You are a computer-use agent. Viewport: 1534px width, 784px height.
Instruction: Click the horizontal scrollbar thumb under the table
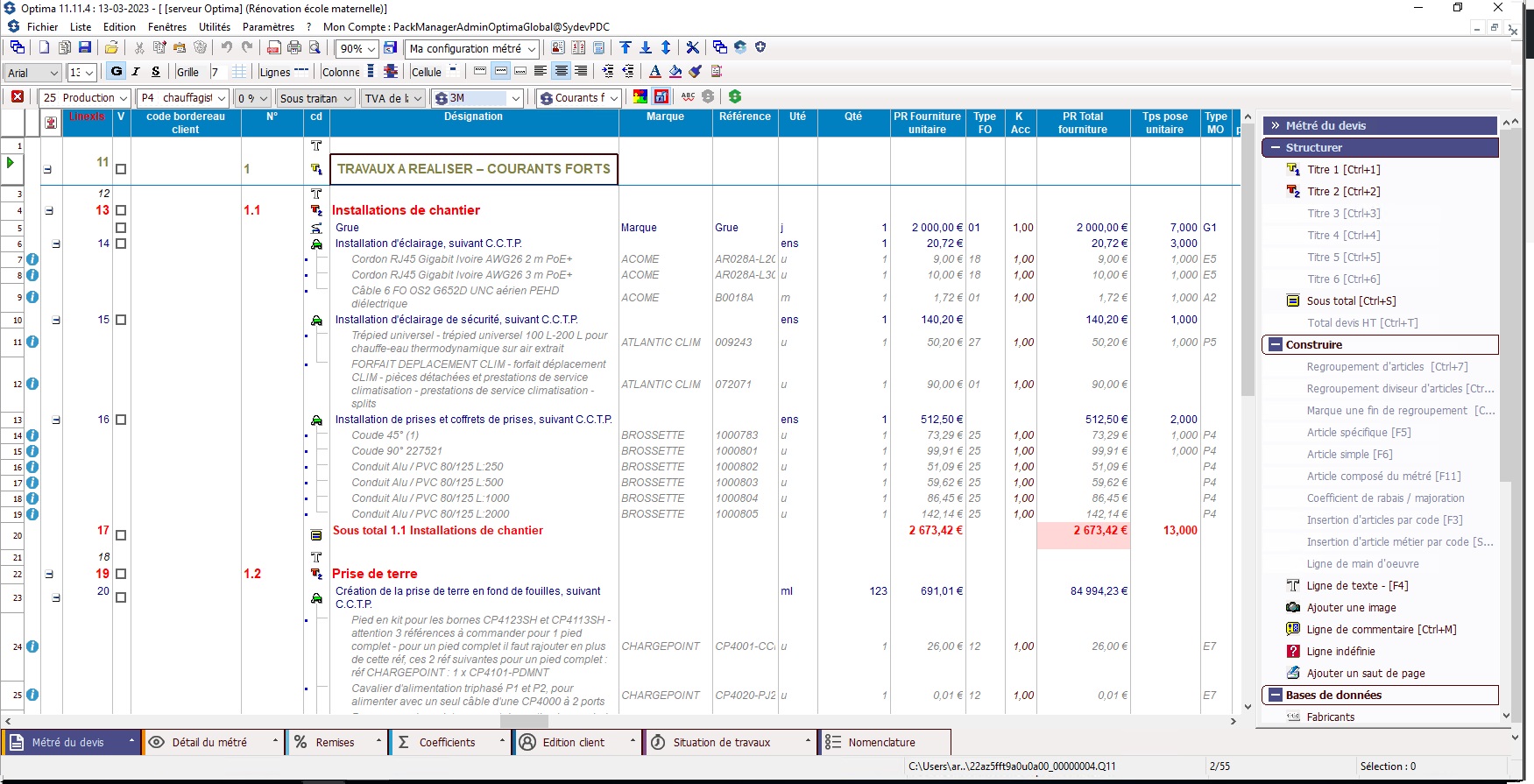(524, 722)
